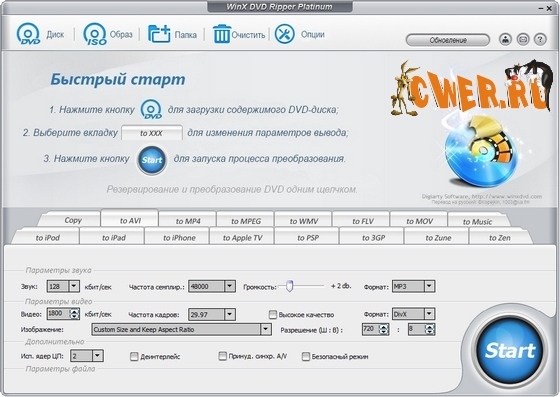
Task: Open Исп. ядер ЦП dropdown
Action: 87,356
